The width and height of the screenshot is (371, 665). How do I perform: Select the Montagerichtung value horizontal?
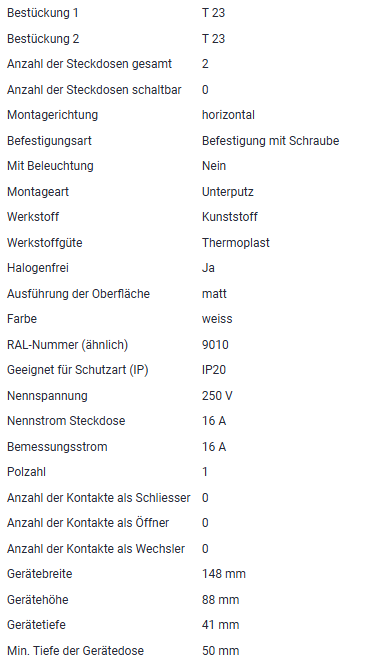coord(228,115)
